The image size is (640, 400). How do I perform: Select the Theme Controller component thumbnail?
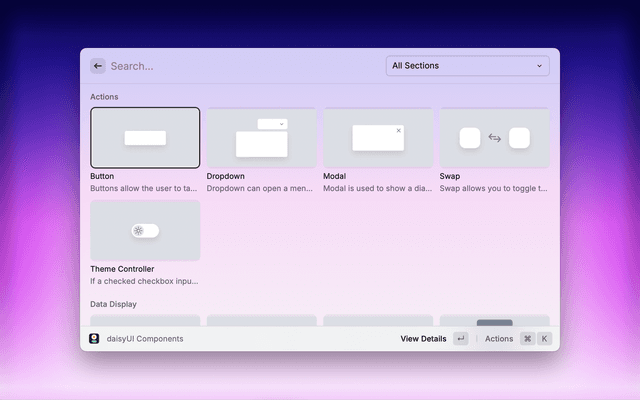pos(145,230)
